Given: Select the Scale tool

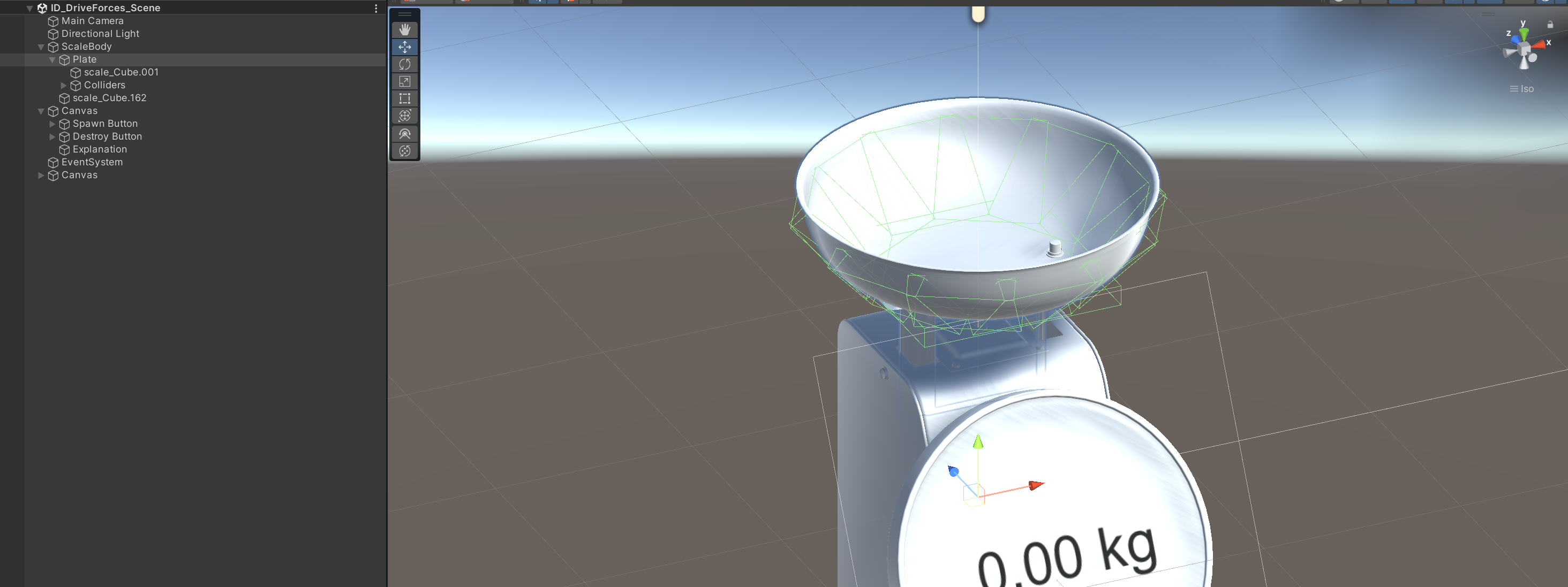Looking at the screenshot, I should [x=404, y=81].
